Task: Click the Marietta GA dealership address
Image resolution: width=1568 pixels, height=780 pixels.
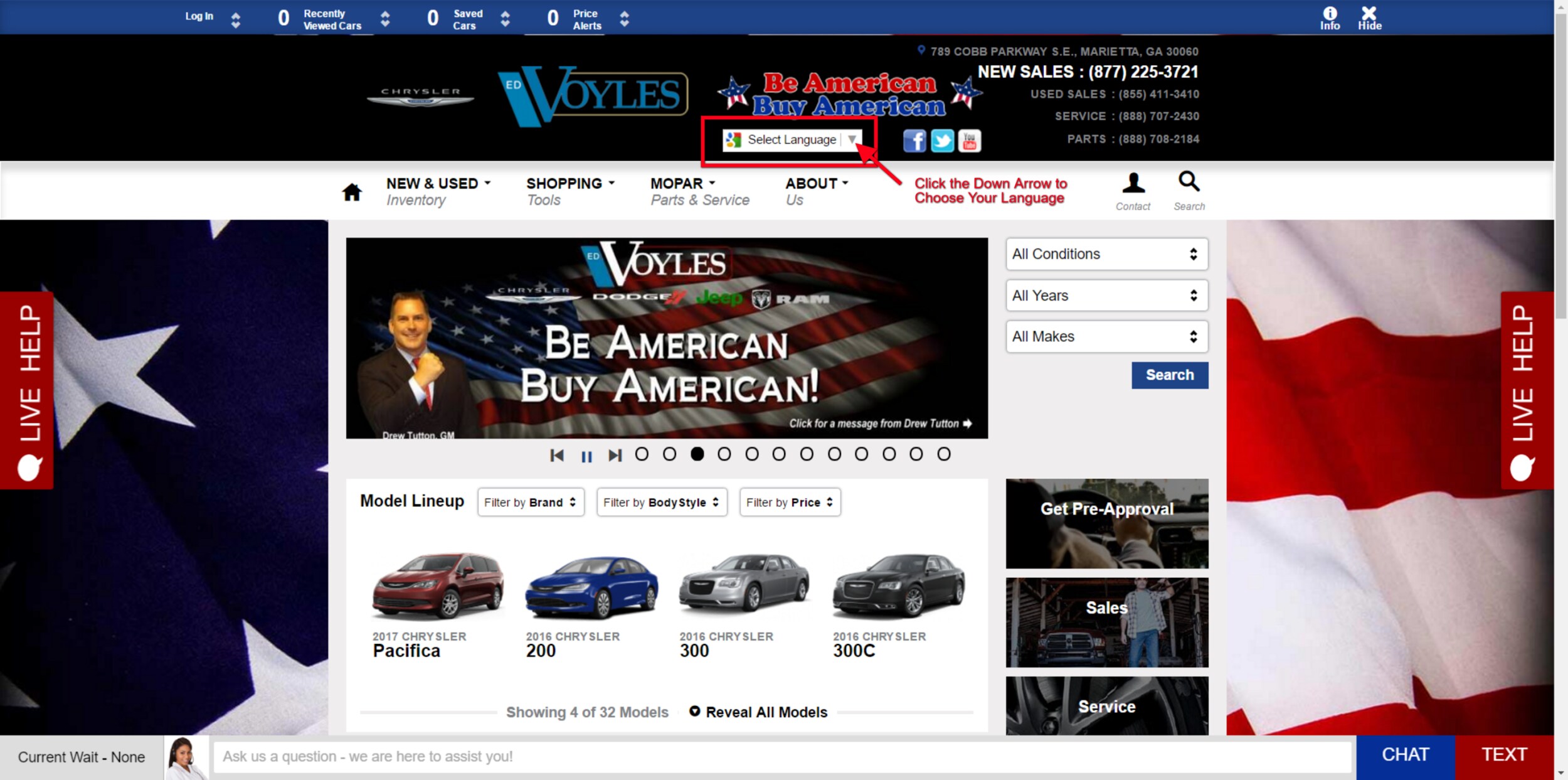Action: click(x=1064, y=51)
